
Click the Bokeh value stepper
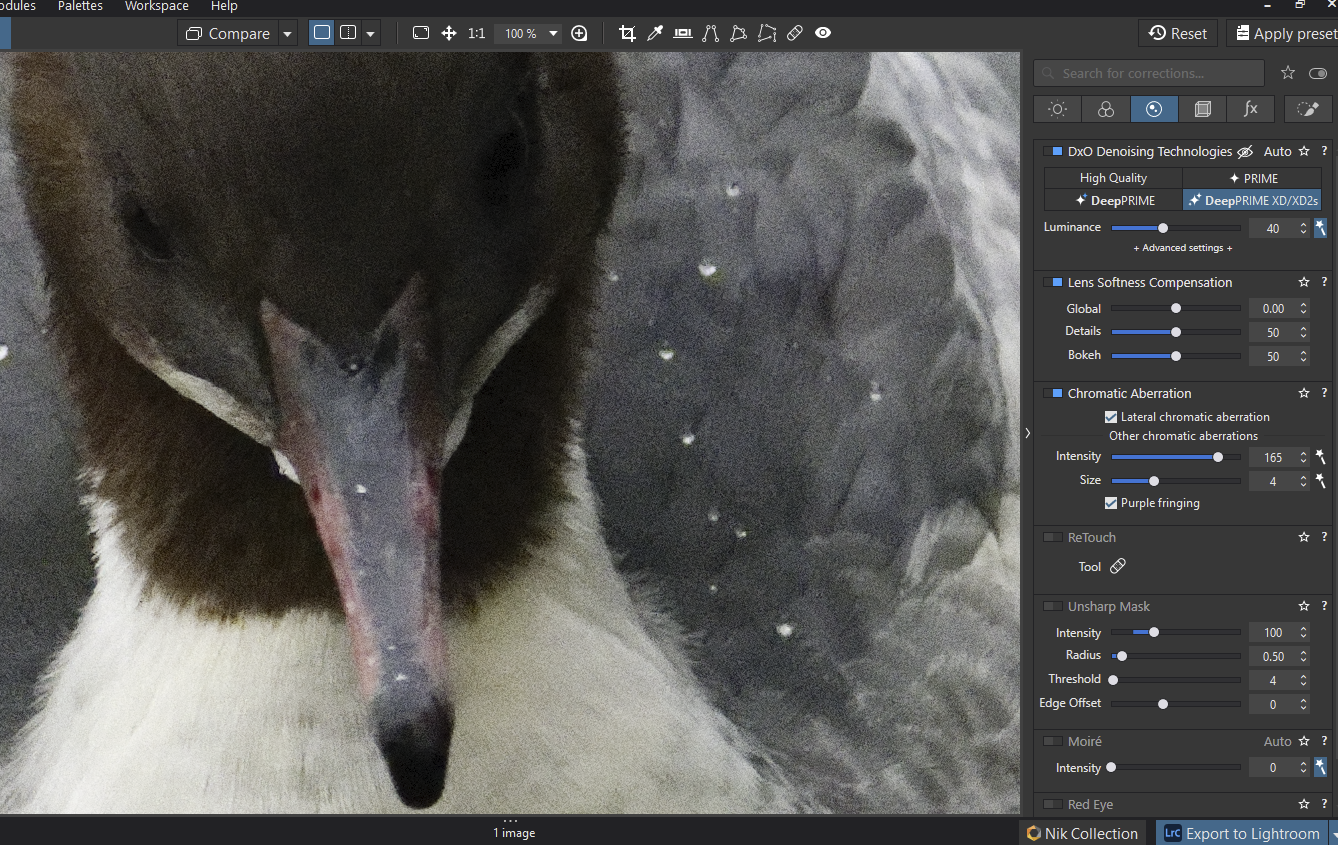click(1303, 356)
